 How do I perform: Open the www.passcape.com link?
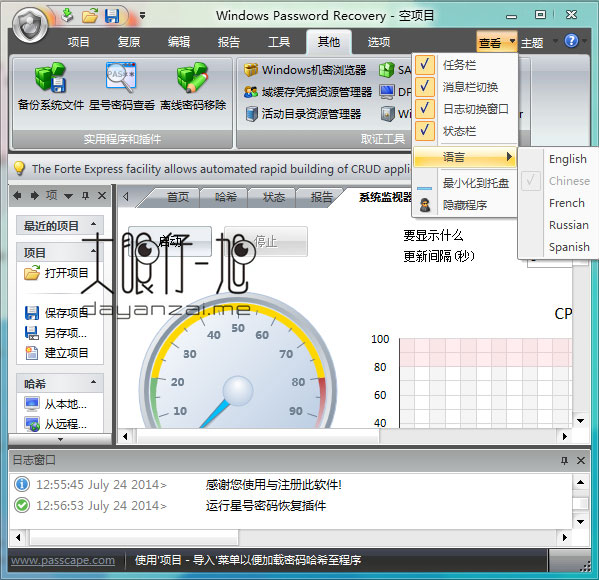[x=63, y=560]
